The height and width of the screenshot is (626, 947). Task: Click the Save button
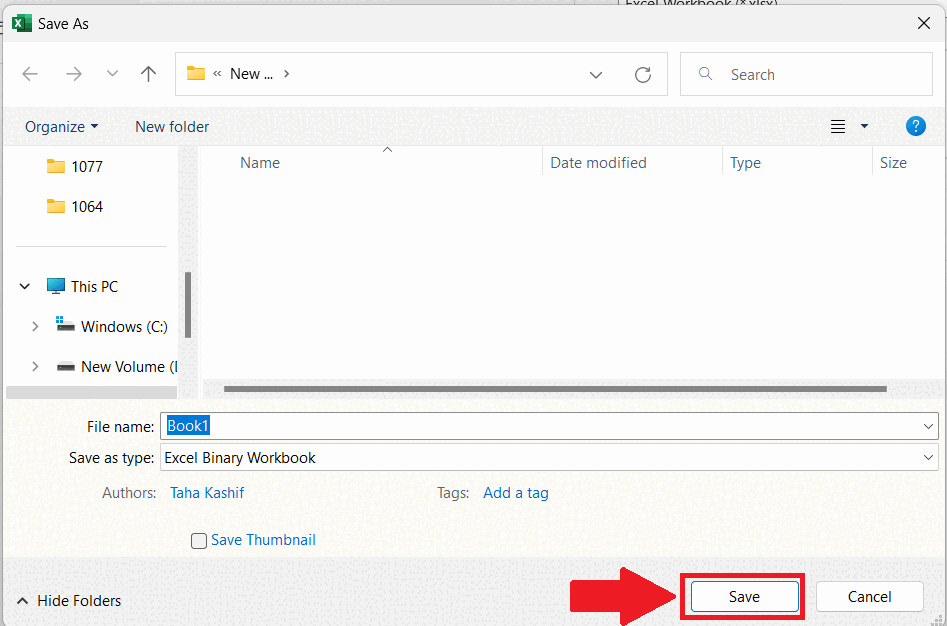point(742,596)
